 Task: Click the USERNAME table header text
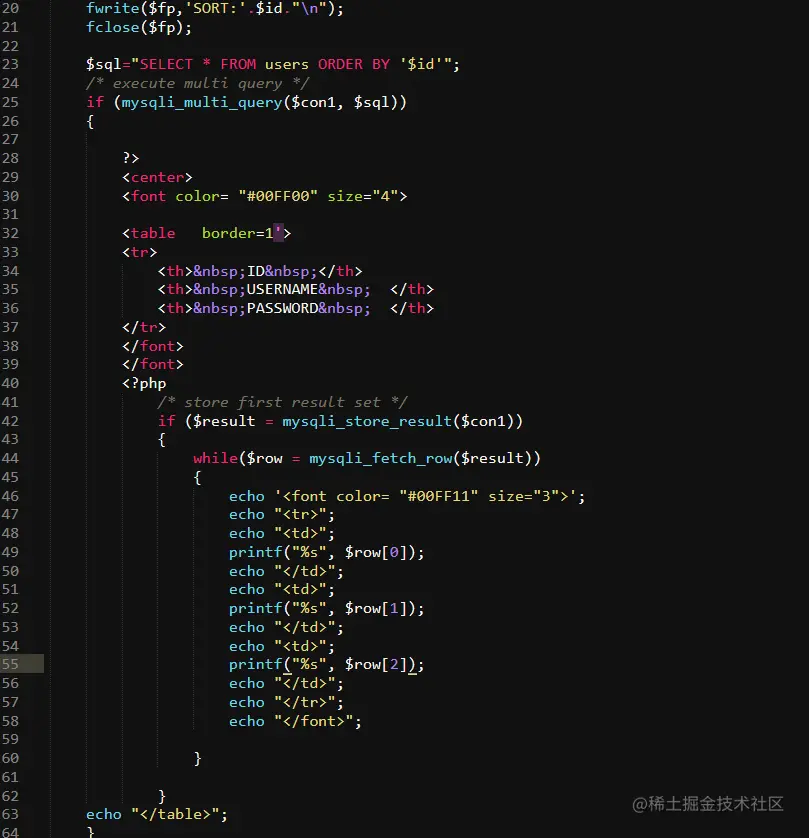click(282, 290)
